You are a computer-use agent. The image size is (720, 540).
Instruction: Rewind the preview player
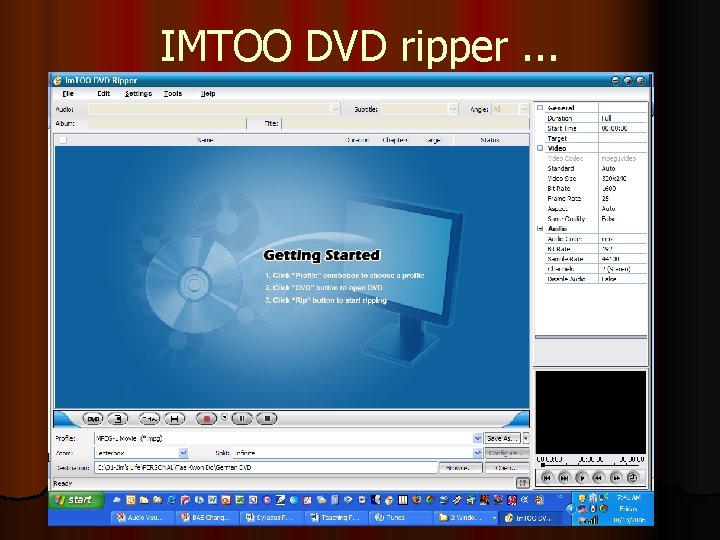598,478
